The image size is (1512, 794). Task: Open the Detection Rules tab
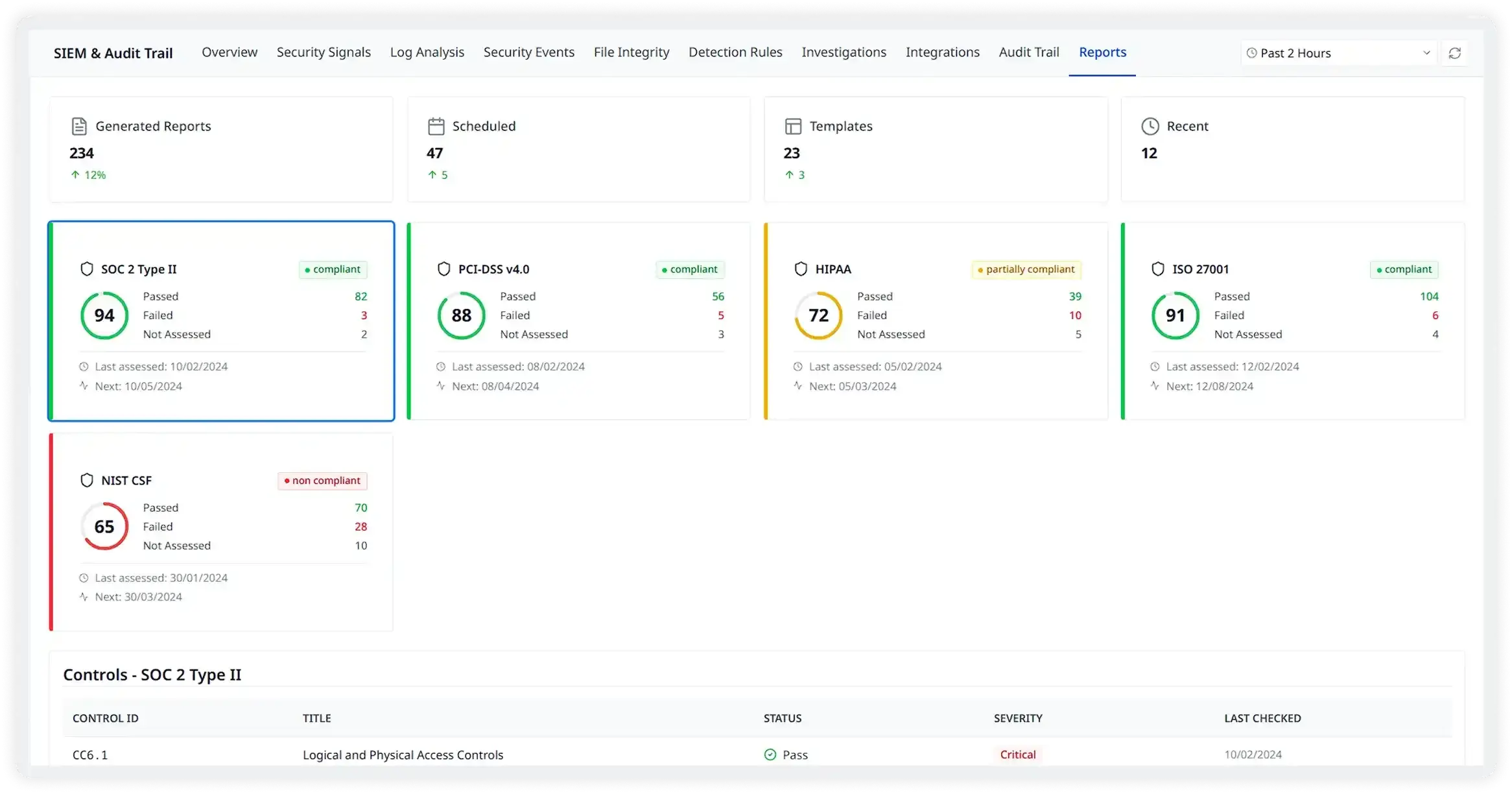click(735, 52)
